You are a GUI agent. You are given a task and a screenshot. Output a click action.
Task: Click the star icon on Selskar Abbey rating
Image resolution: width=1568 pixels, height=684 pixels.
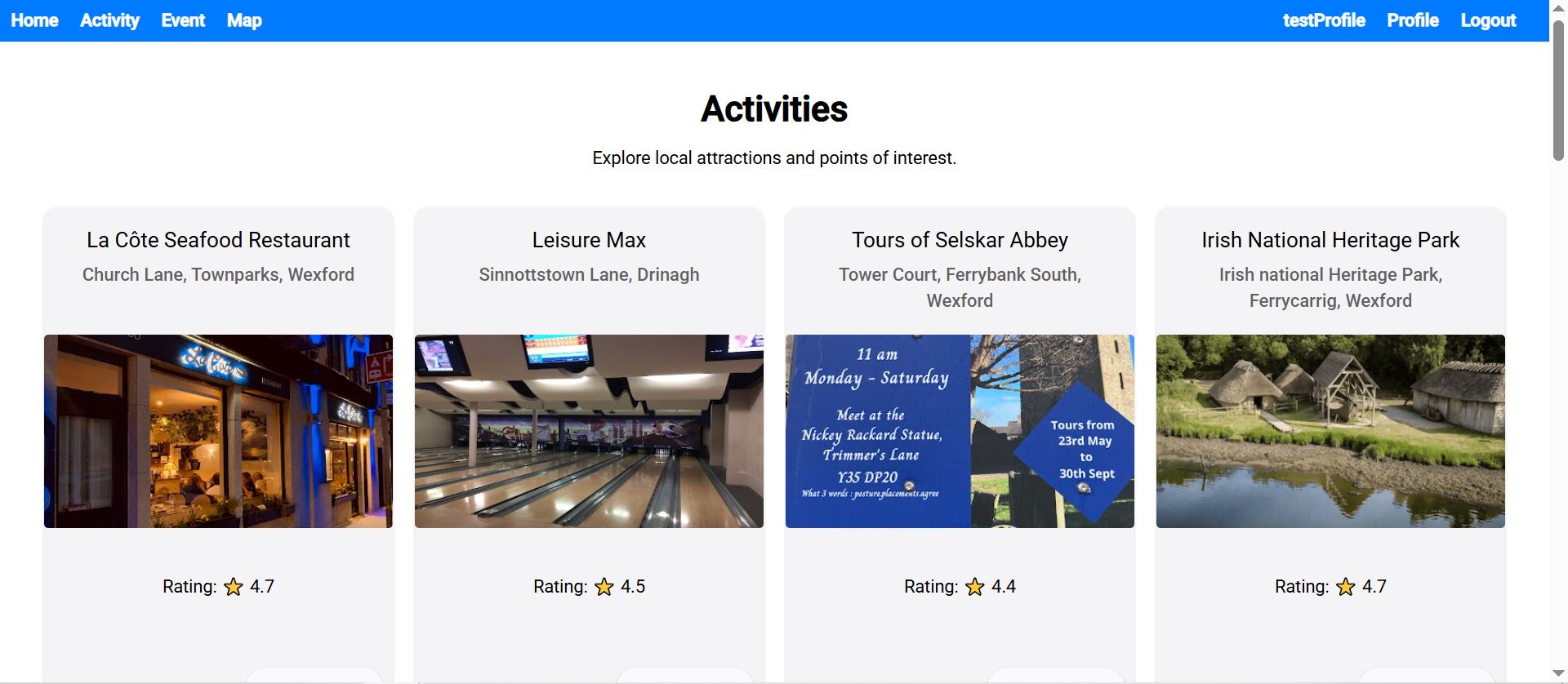coord(975,587)
